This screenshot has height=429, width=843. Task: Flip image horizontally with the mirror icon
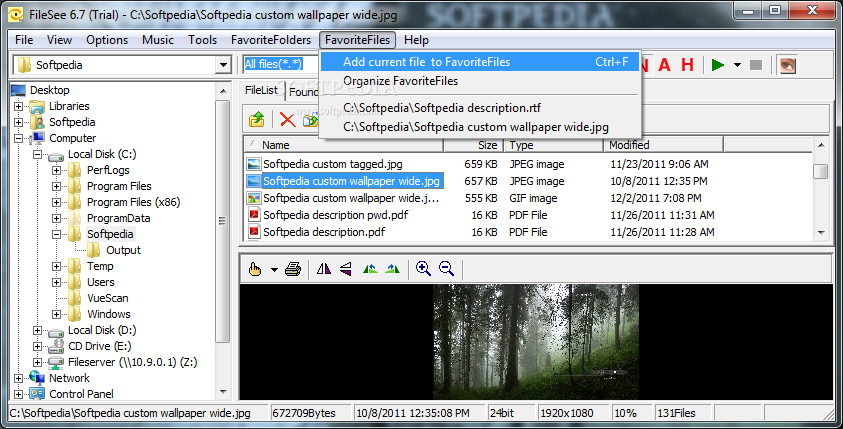point(324,269)
